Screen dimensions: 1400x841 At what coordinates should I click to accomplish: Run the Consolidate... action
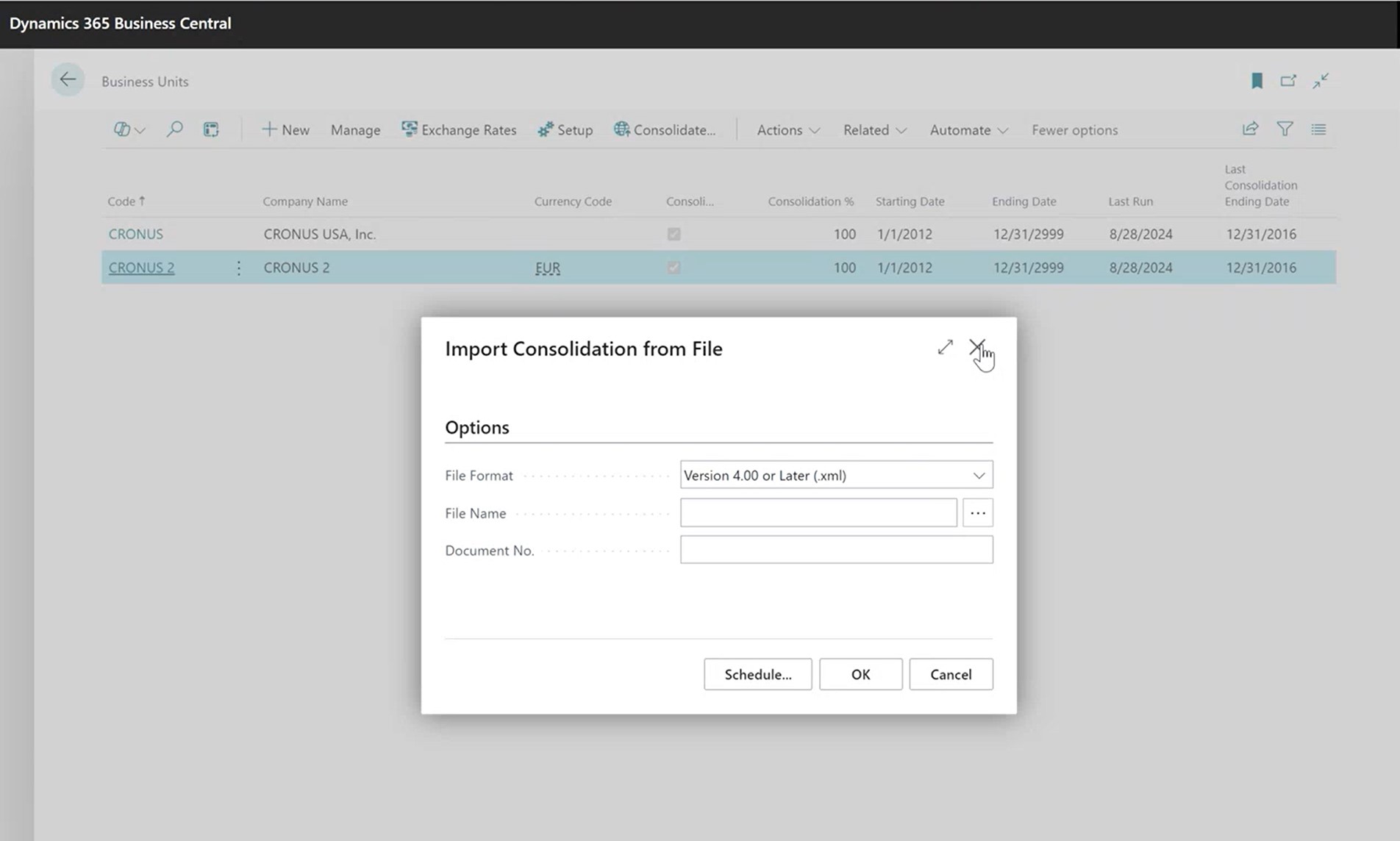(665, 129)
